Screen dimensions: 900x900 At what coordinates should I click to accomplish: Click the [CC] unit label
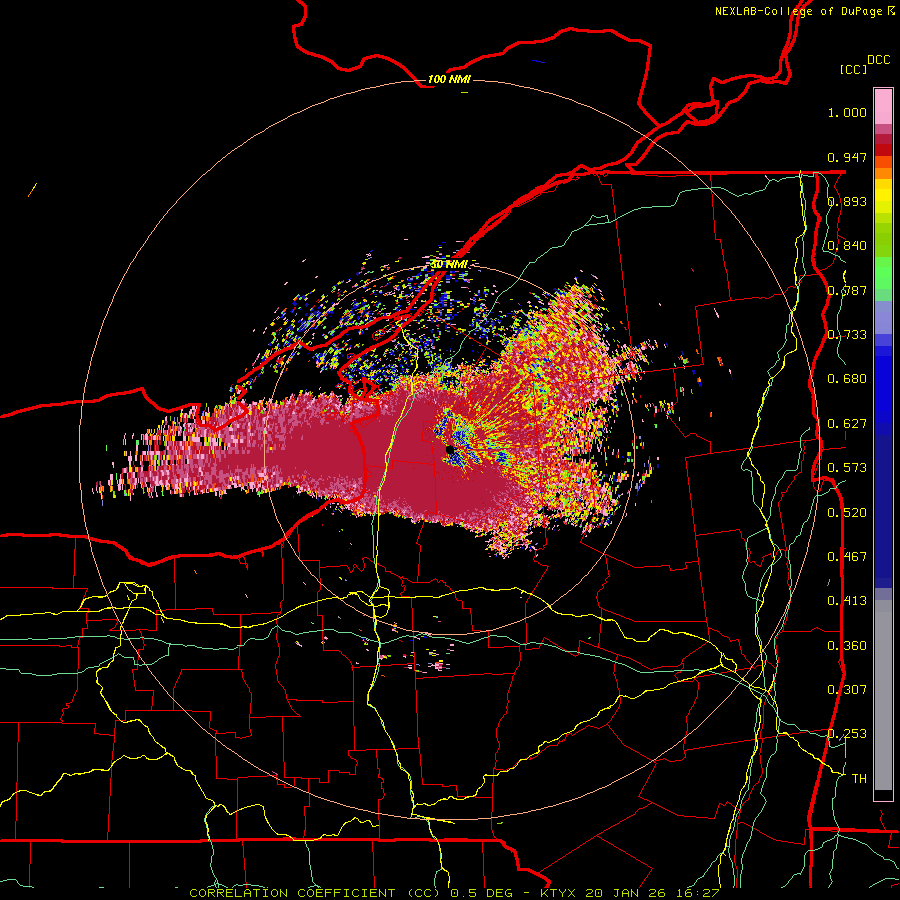click(x=854, y=69)
